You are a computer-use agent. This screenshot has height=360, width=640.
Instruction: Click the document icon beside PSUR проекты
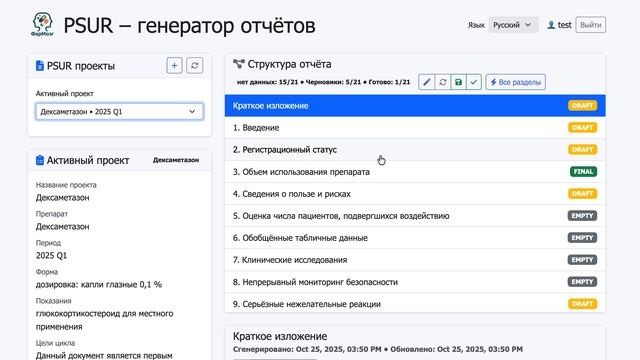point(40,66)
